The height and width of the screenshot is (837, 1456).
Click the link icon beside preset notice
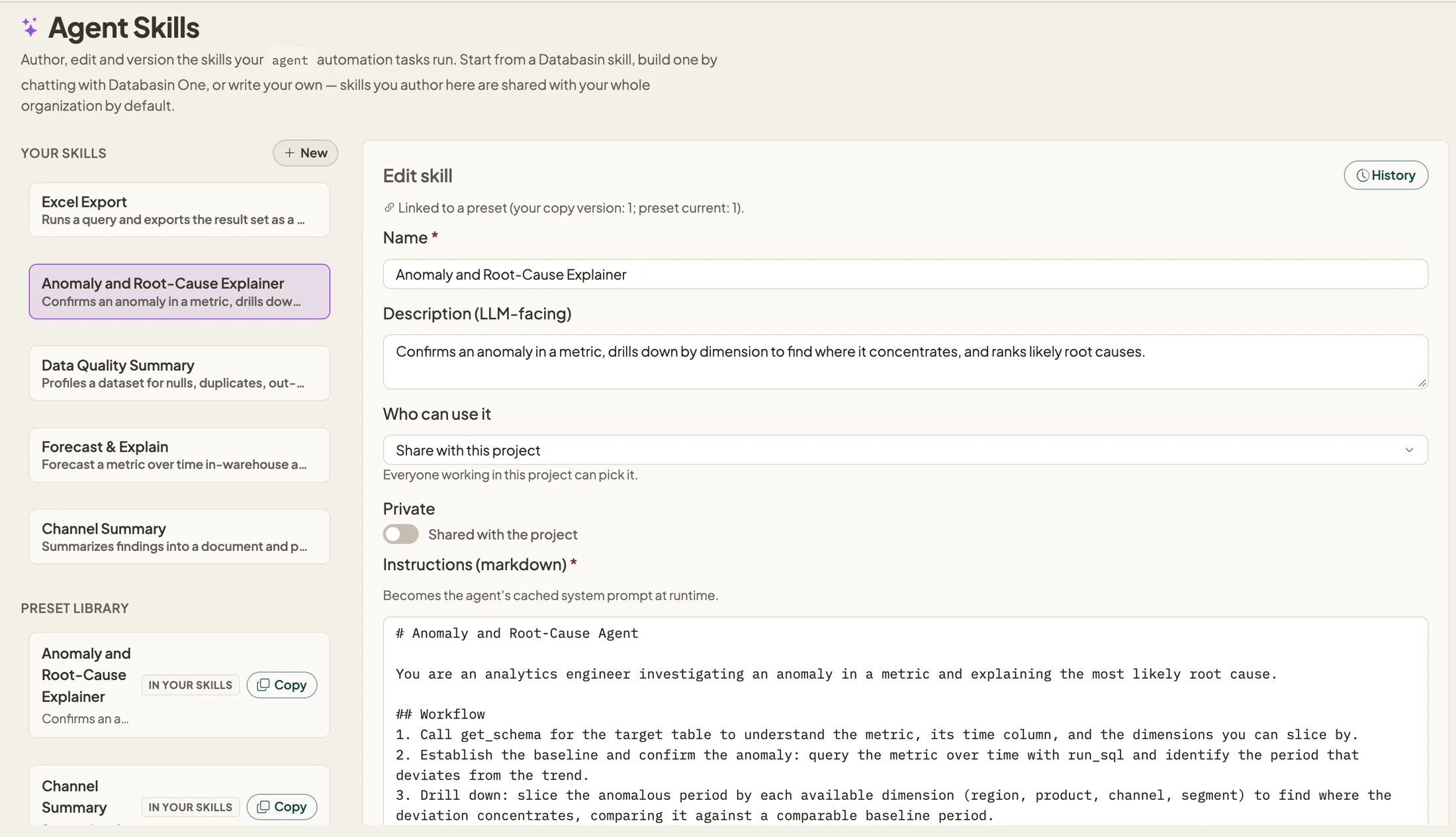[x=389, y=208]
